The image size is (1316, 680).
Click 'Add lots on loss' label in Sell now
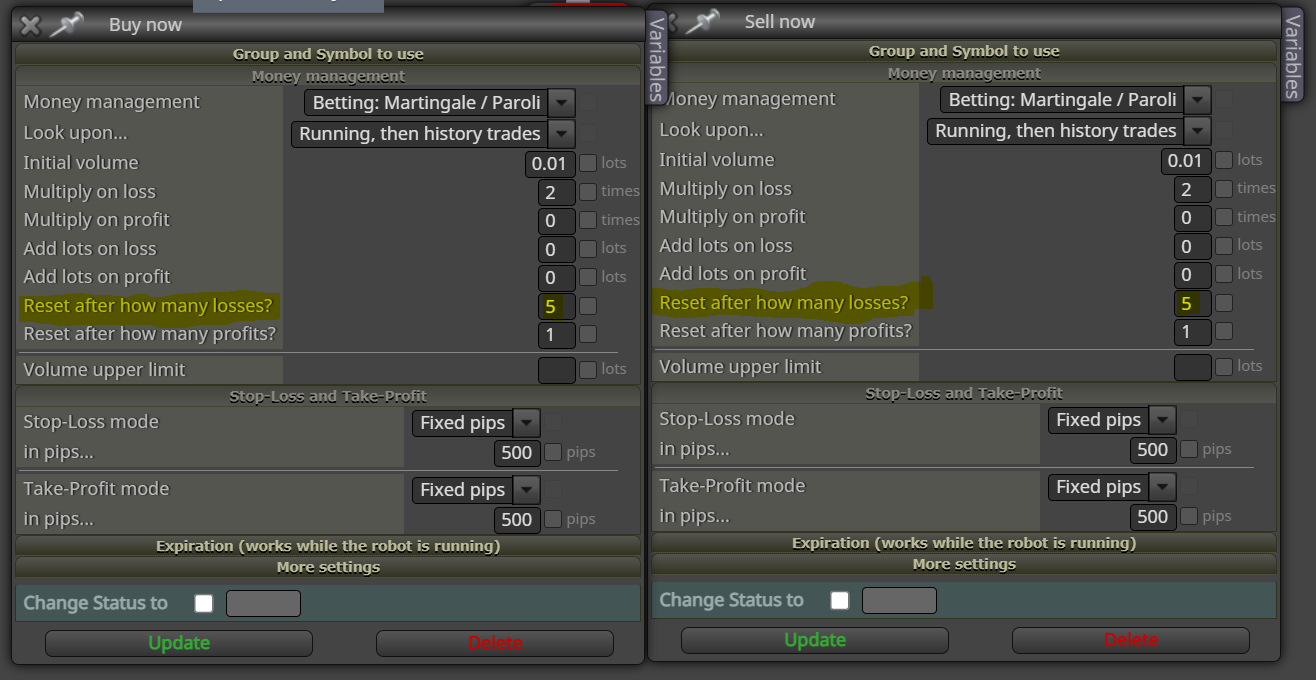point(726,246)
